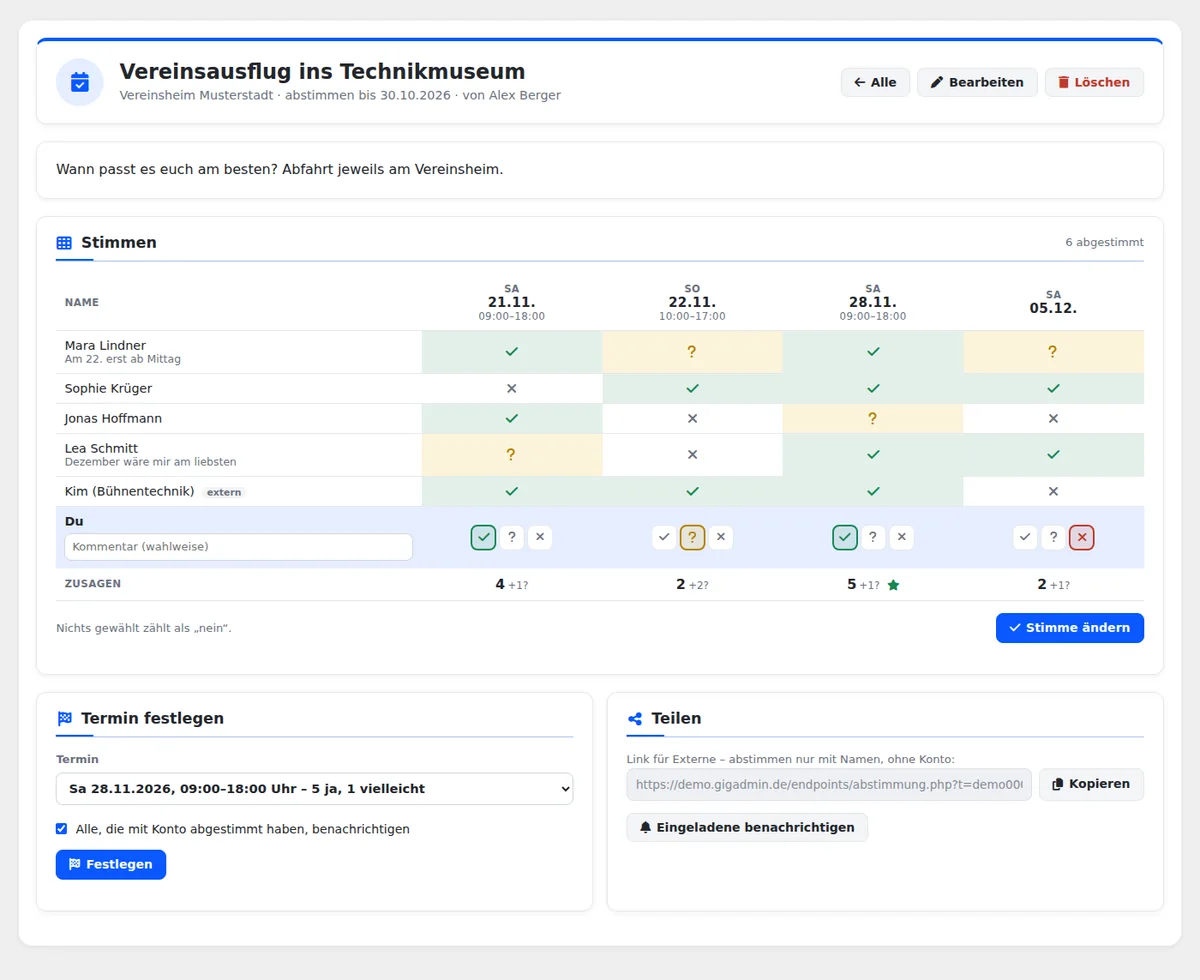Click the grid icon next to Stimmen
Screen dimensions: 1200x980
coord(64,243)
